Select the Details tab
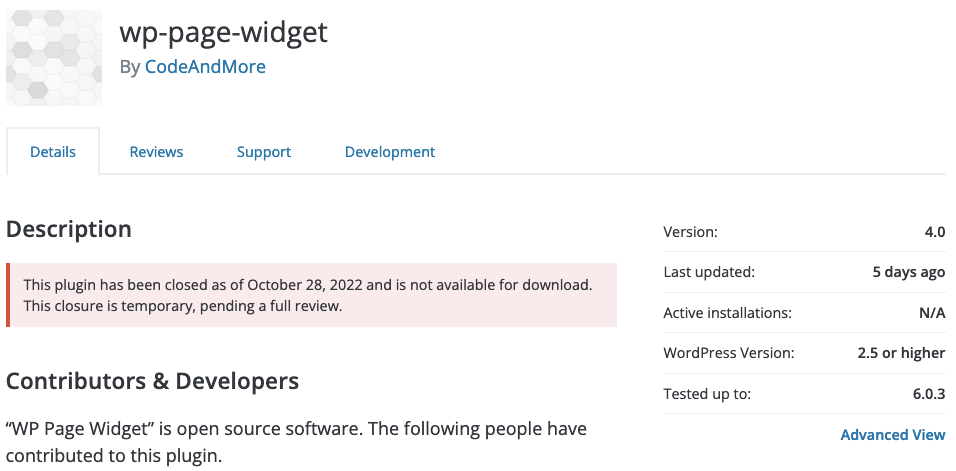Viewport: 956px width, 471px height. tap(53, 152)
